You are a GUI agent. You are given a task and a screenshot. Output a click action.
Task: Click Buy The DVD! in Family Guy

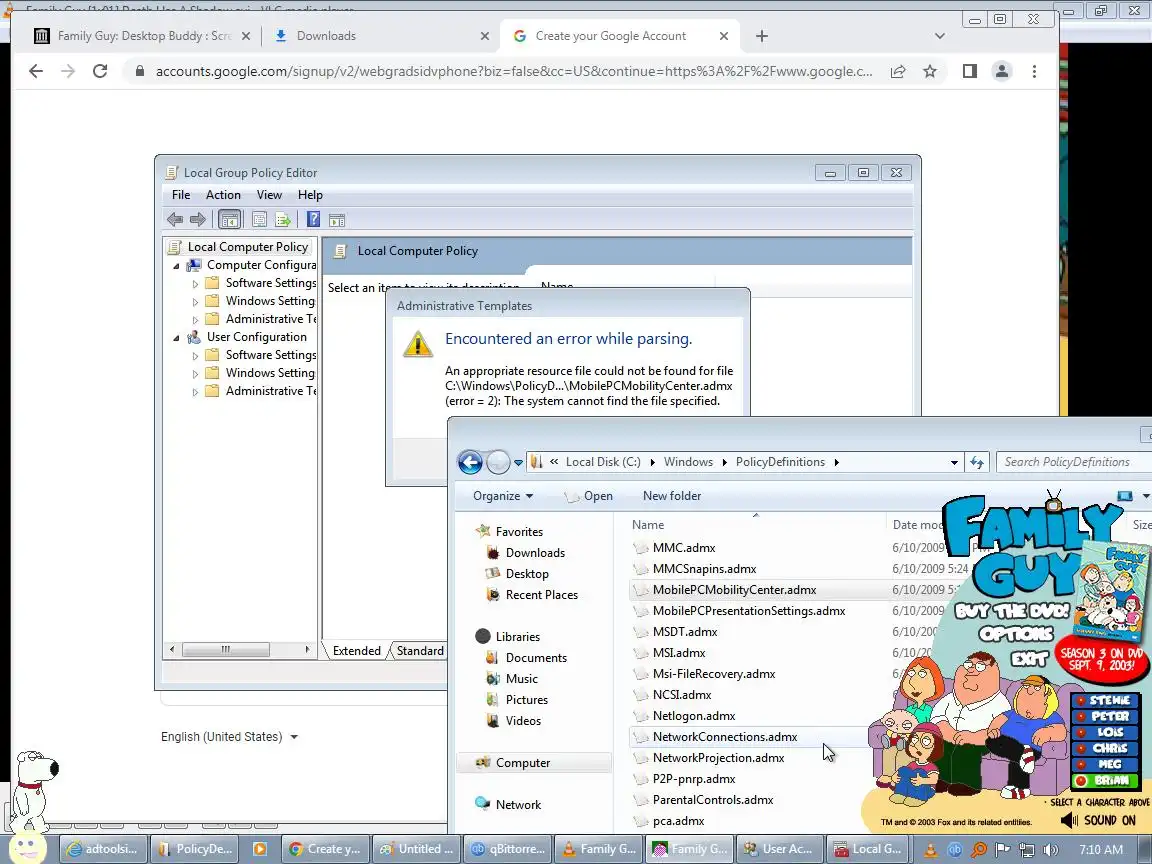[x=1011, y=611]
